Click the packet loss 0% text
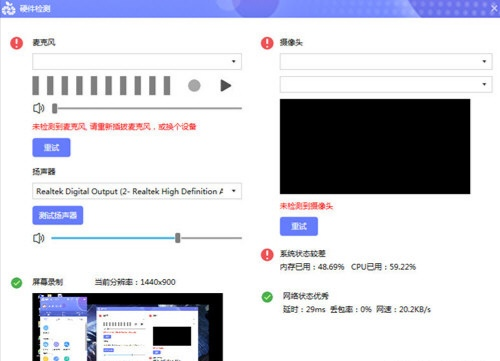This screenshot has height=361, width=500. coord(351,309)
